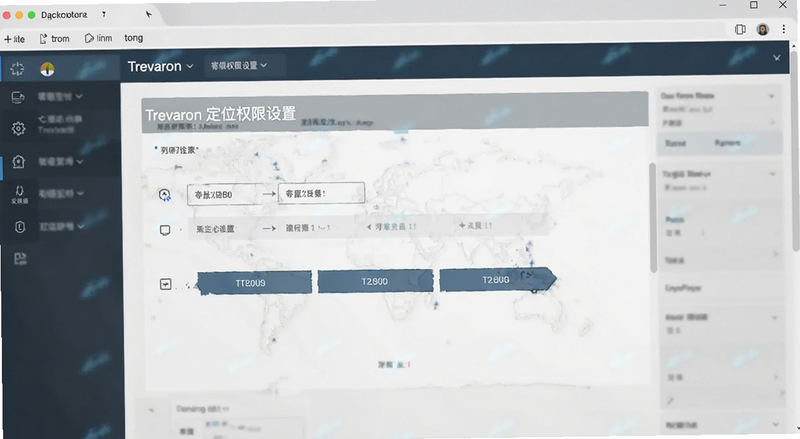Select the house-shaped location sidebar icon

(18, 162)
